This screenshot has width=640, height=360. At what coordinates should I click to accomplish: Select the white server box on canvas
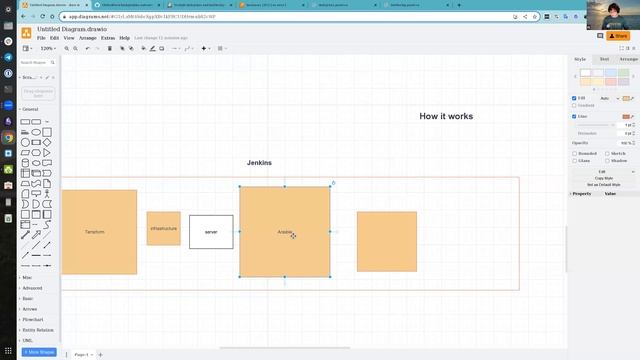(x=211, y=232)
